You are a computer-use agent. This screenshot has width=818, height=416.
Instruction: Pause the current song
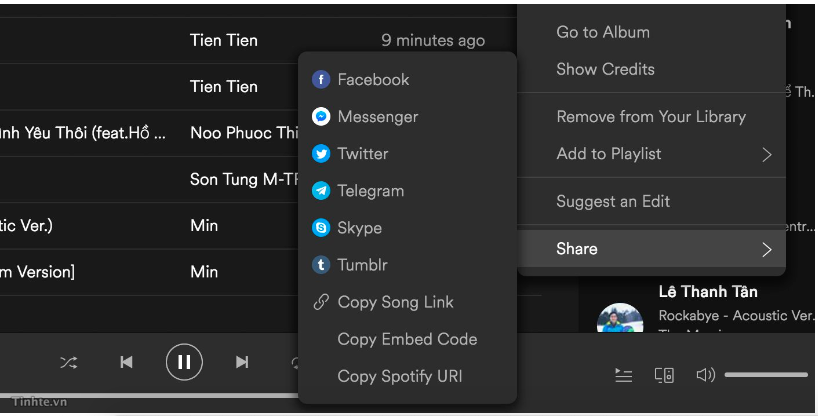pyautogui.click(x=184, y=362)
